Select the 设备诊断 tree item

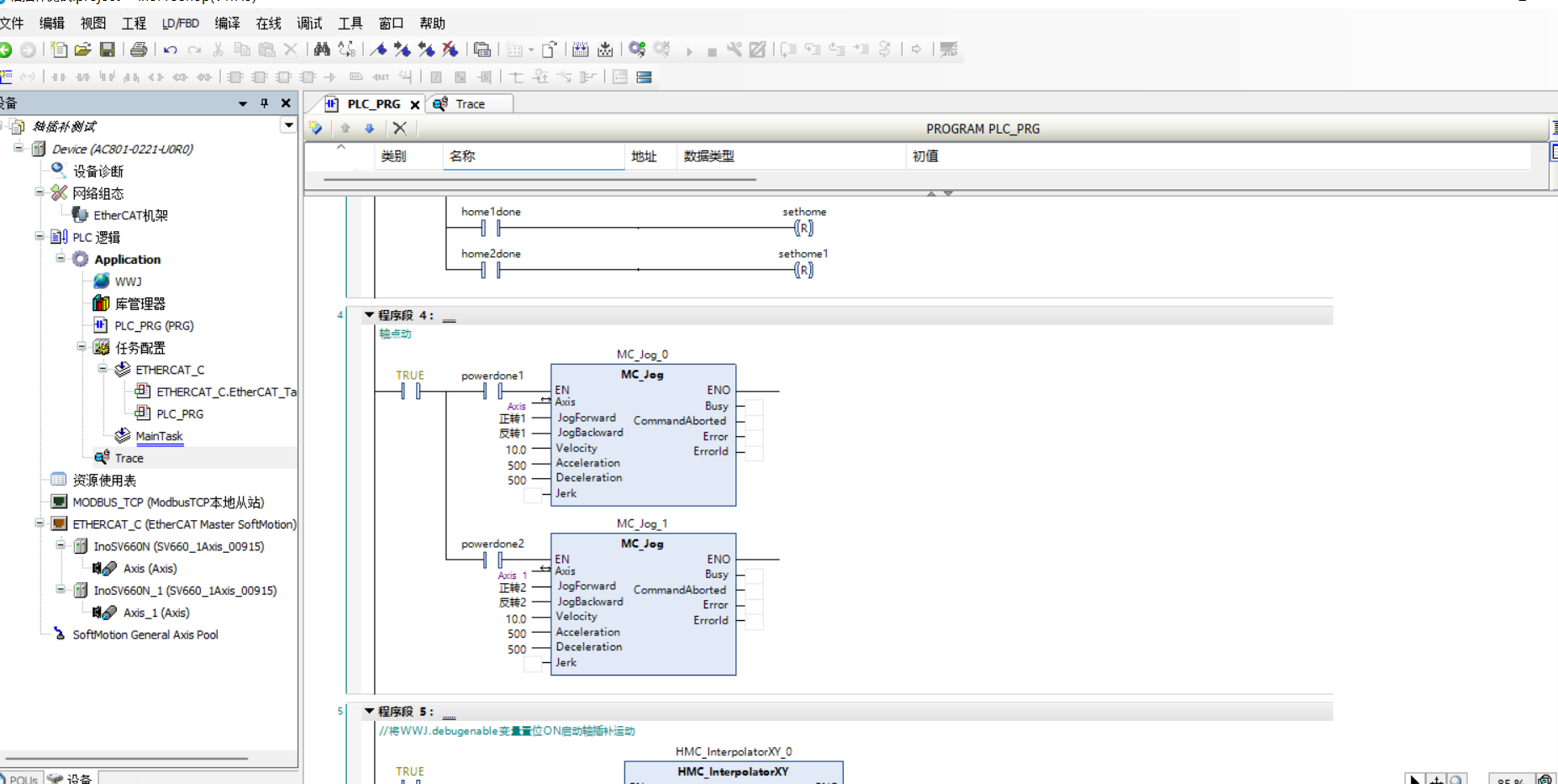tap(97, 171)
